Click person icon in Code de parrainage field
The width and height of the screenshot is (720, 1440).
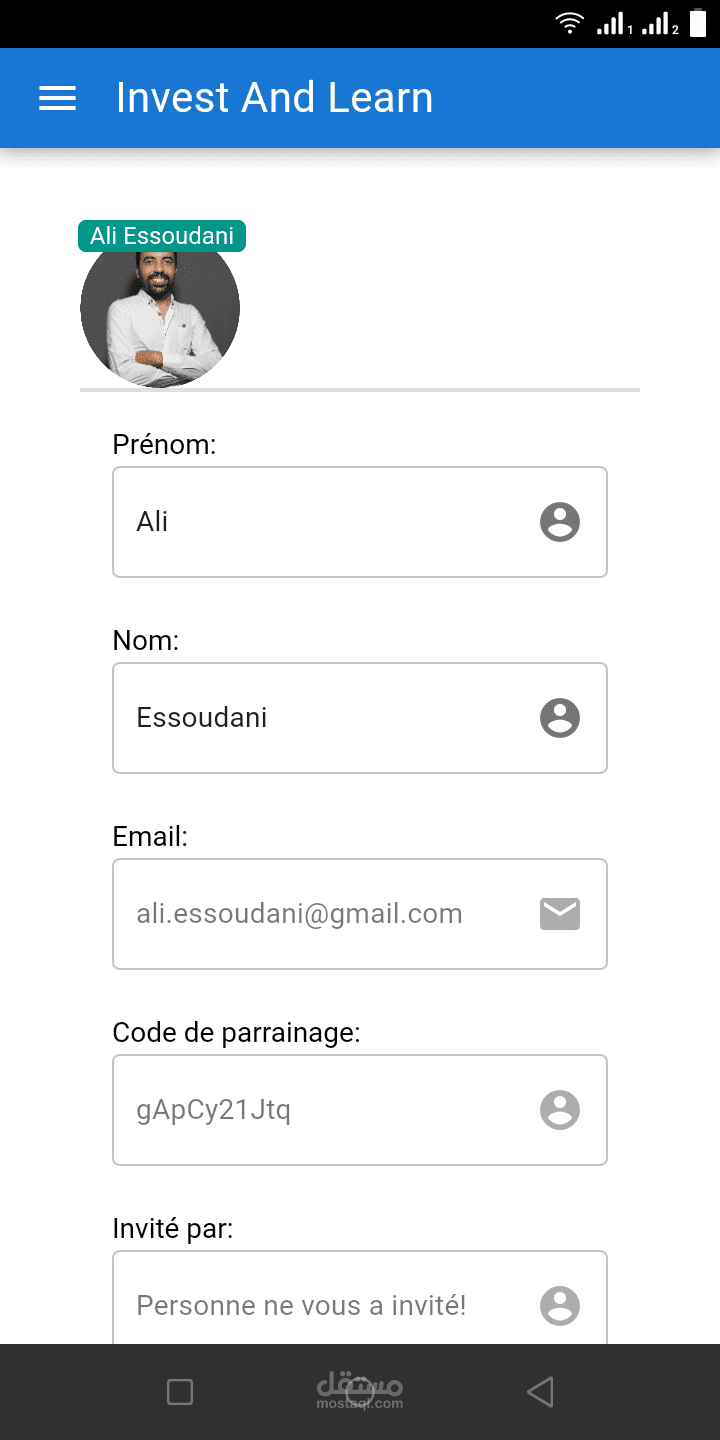(560, 1110)
